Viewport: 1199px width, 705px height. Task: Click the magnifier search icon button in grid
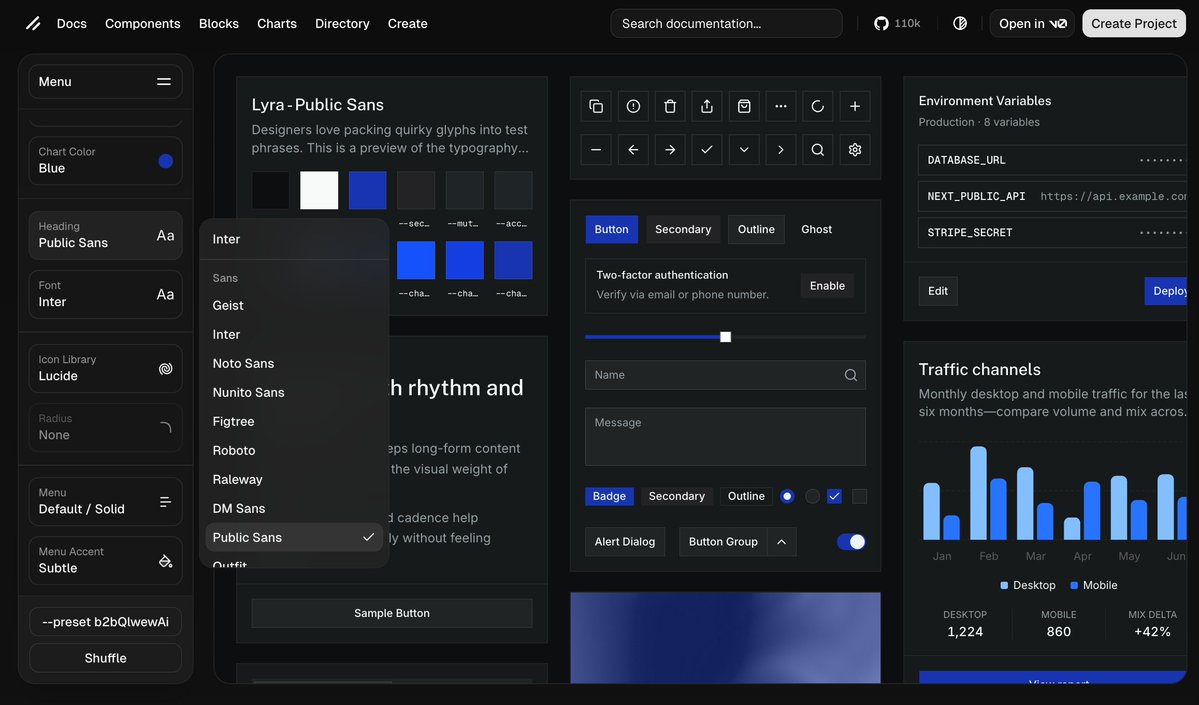[x=817, y=150]
